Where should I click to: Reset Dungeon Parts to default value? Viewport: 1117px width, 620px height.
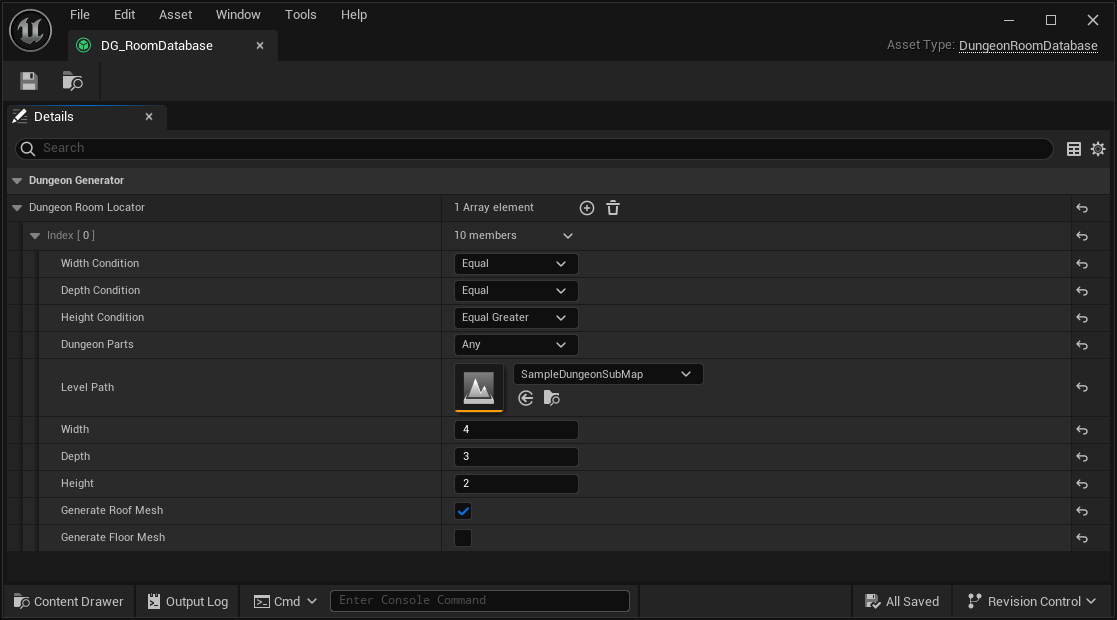(x=1082, y=346)
